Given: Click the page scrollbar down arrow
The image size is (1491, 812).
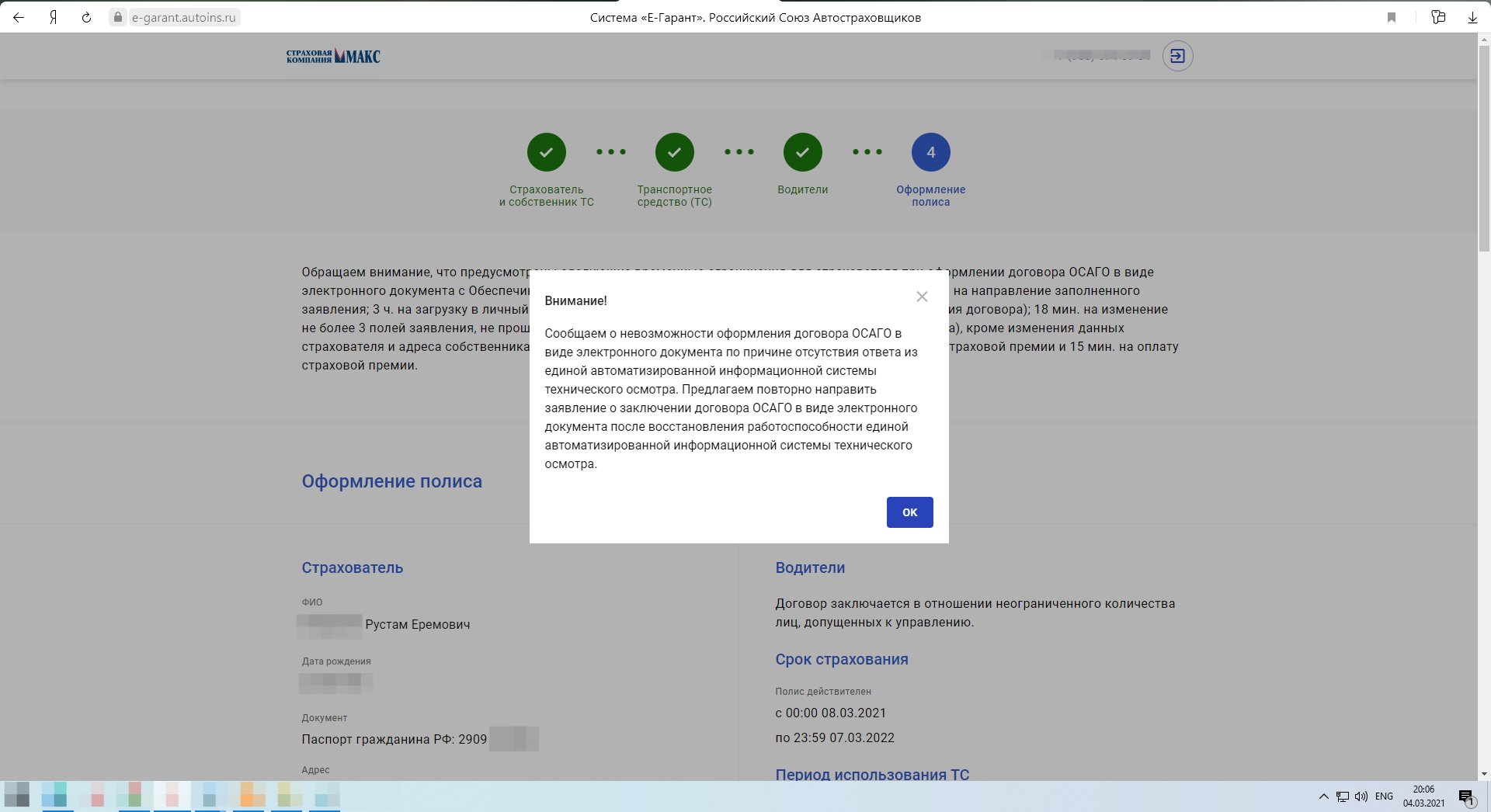Looking at the screenshot, I should [x=1484, y=774].
